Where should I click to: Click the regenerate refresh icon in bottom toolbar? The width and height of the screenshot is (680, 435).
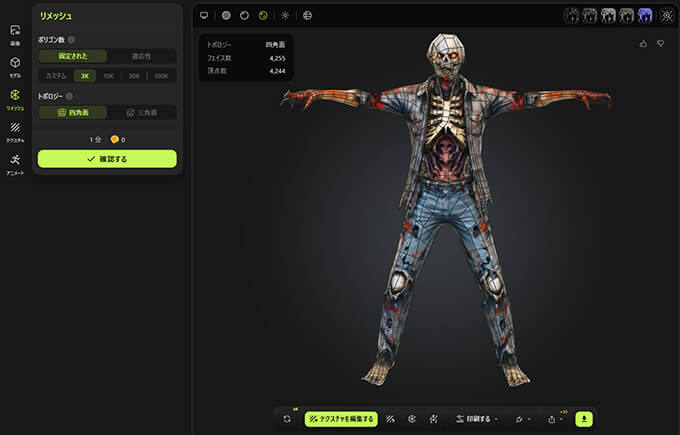pyautogui.click(x=287, y=419)
